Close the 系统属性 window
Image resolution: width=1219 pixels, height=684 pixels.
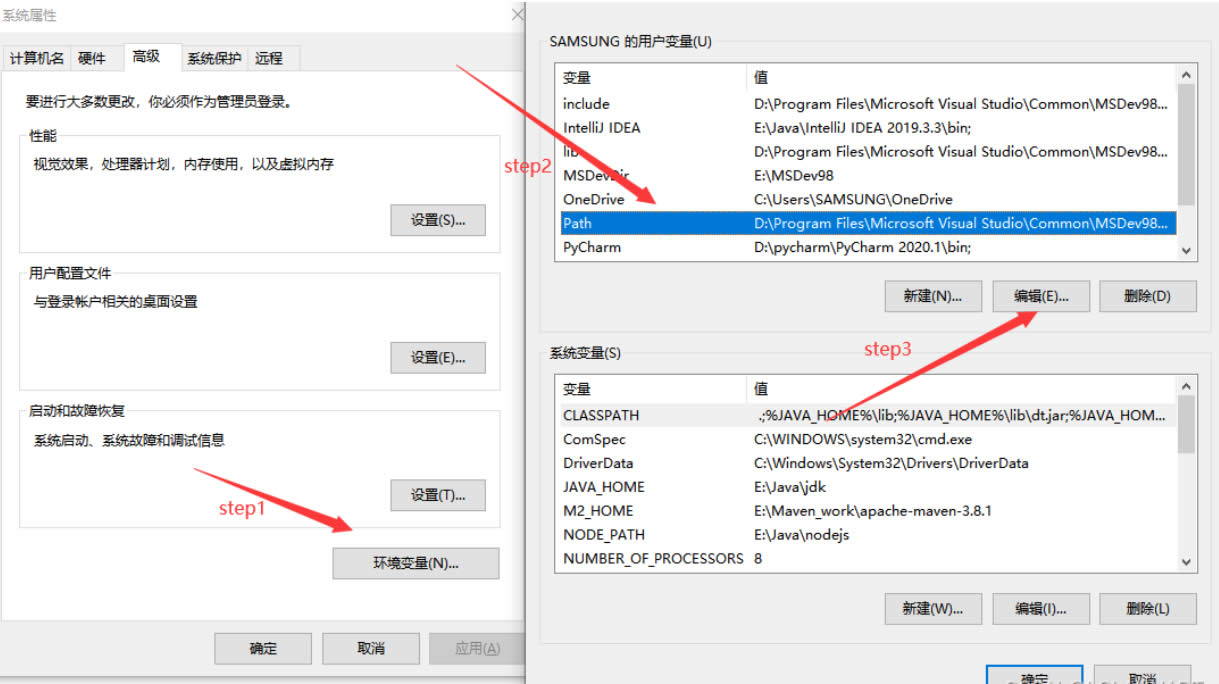[517, 15]
